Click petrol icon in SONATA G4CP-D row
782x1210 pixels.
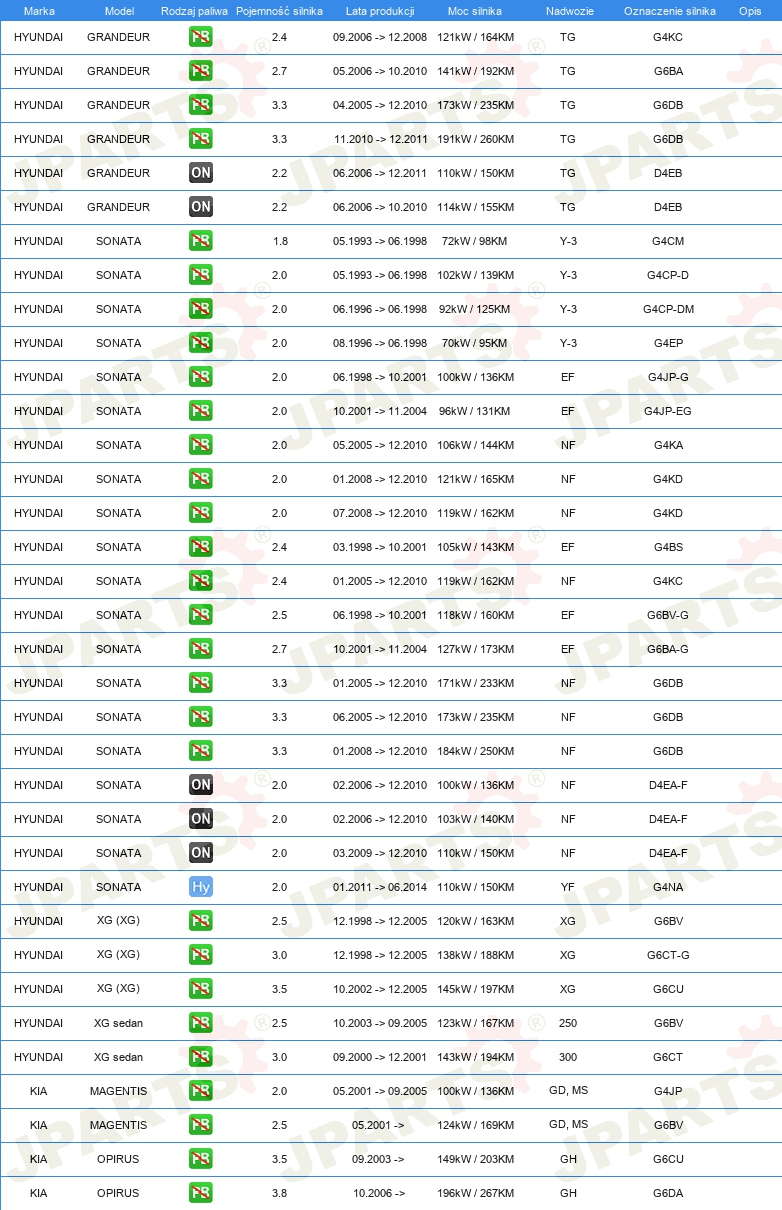[x=201, y=275]
